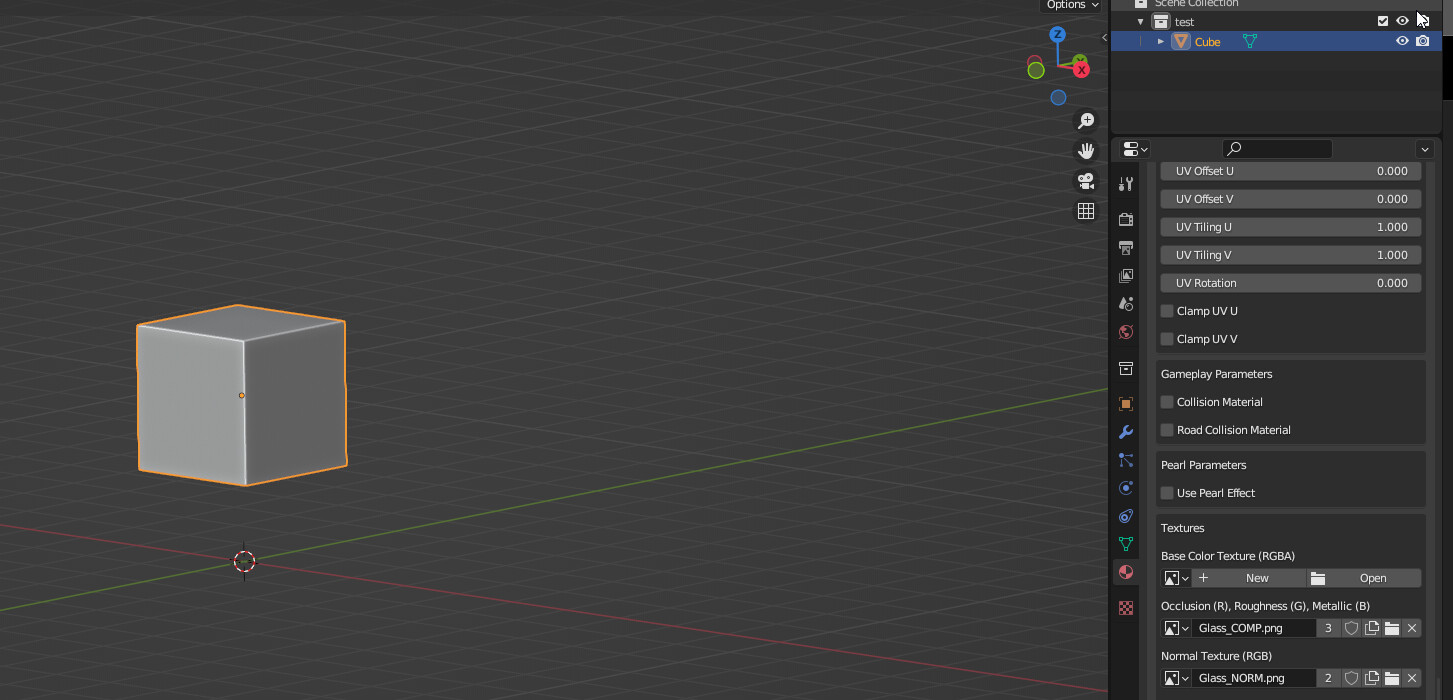Click the negative Z blue gizmo circle
1453x700 pixels.
(1058, 97)
